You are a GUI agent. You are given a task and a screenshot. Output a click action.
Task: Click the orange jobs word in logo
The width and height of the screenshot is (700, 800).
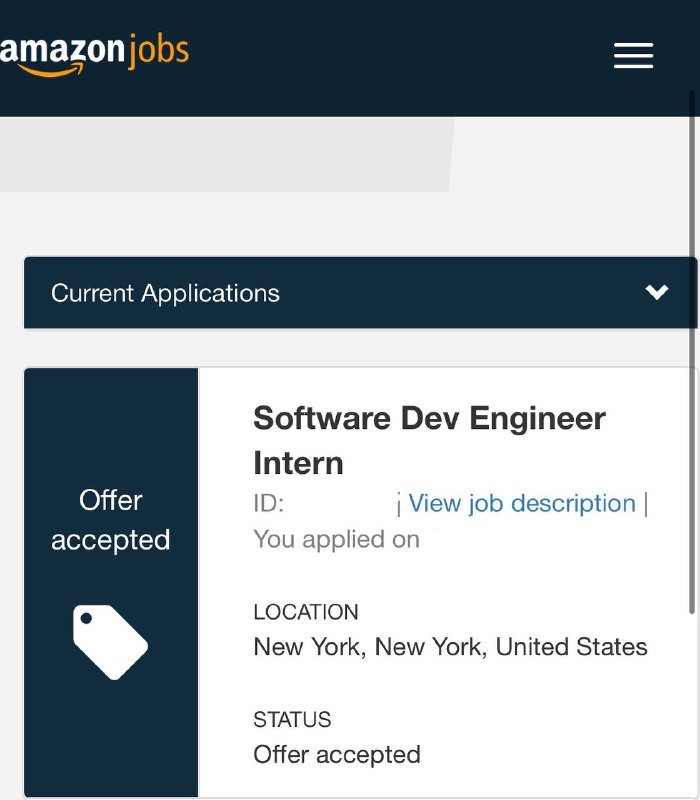pyautogui.click(x=158, y=52)
